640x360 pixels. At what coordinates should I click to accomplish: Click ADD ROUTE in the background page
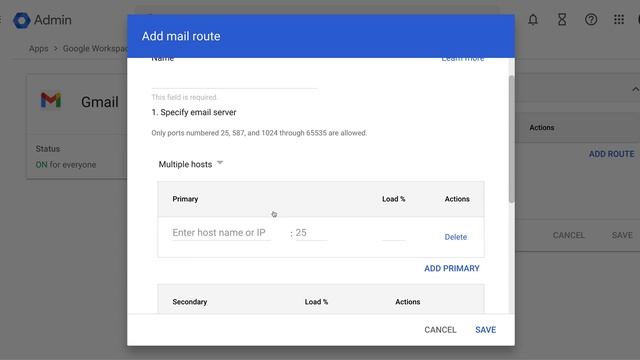tap(611, 154)
